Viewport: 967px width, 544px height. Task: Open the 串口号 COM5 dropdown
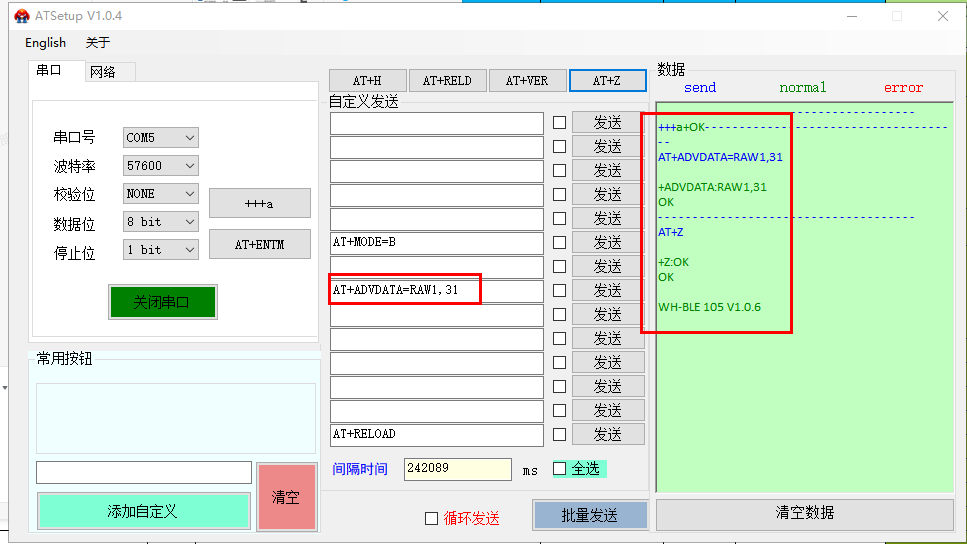(x=160, y=137)
